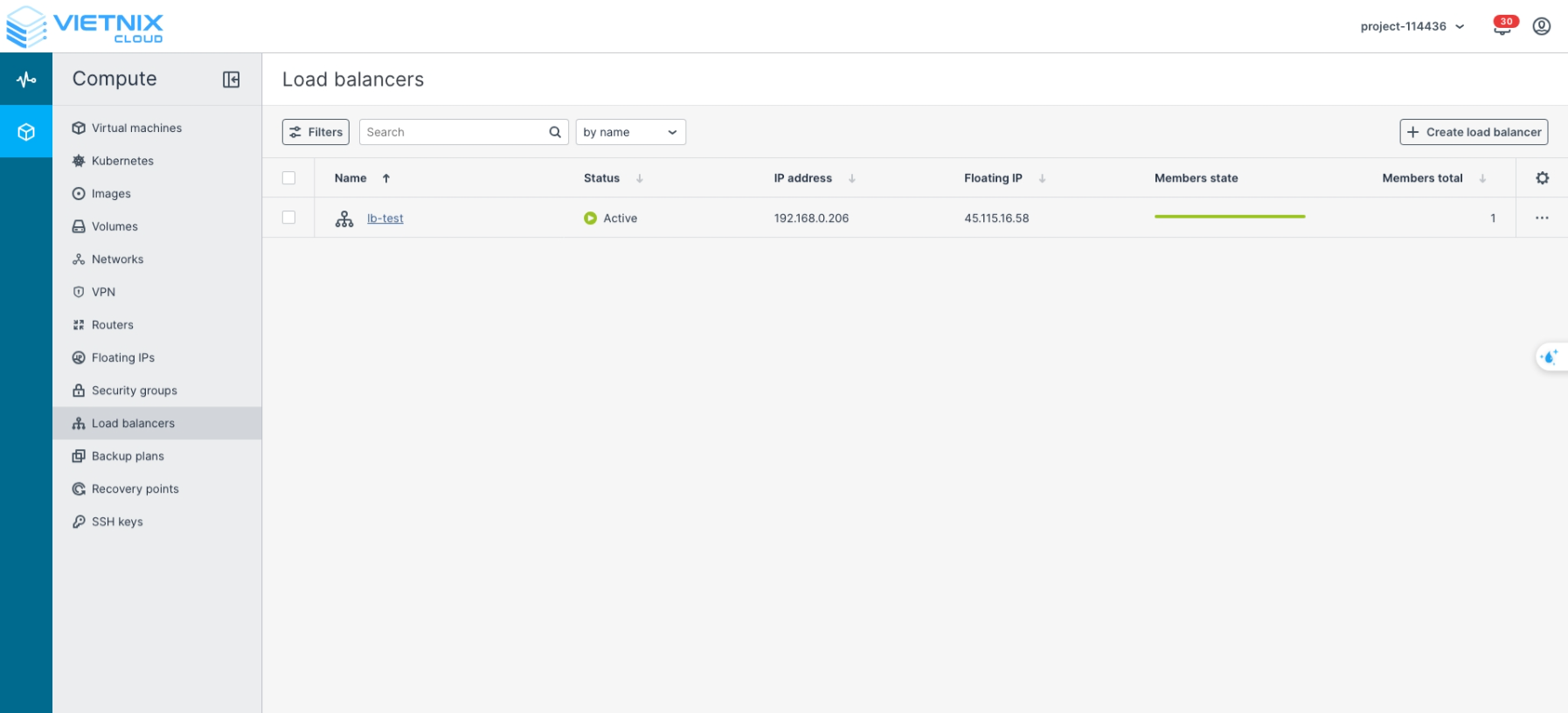Open the user account profile icon
This screenshot has width=1568, height=713.
(1542, 26)
